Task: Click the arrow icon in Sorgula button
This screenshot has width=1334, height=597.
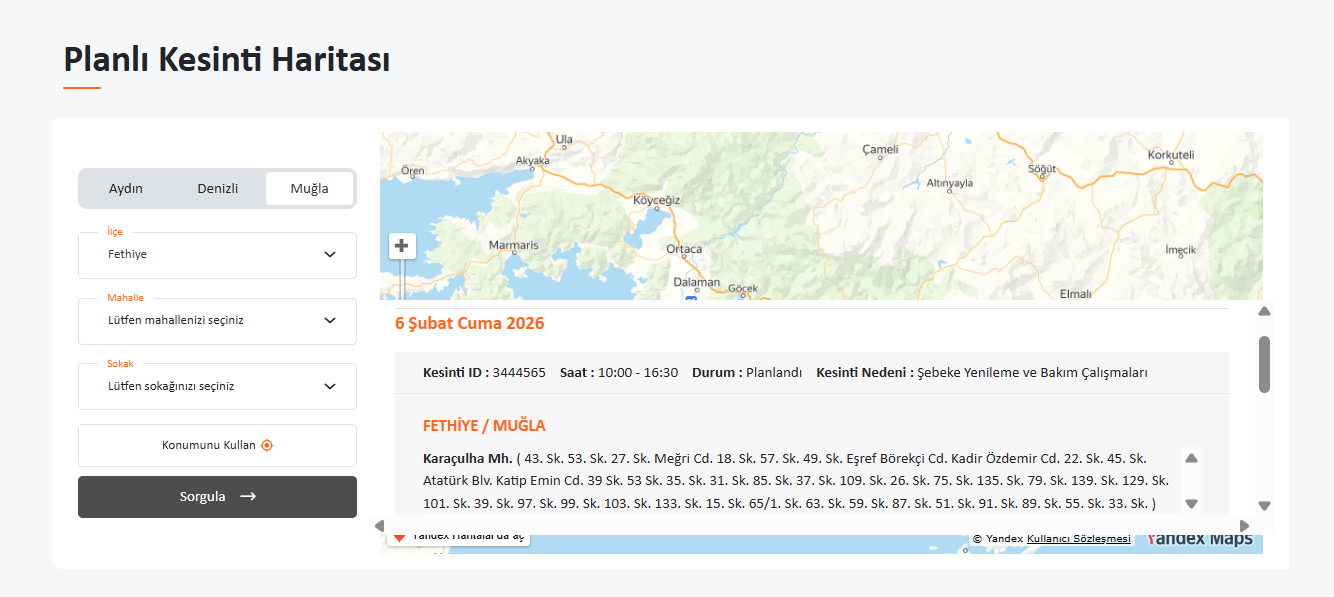Action: [x=248, y=496]
